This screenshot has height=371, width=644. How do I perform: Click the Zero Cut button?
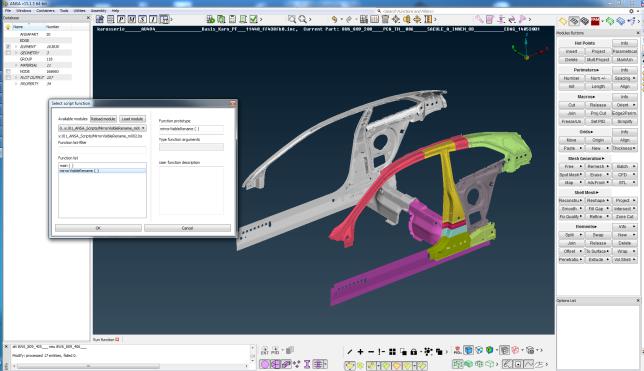[x=625, y=217]
